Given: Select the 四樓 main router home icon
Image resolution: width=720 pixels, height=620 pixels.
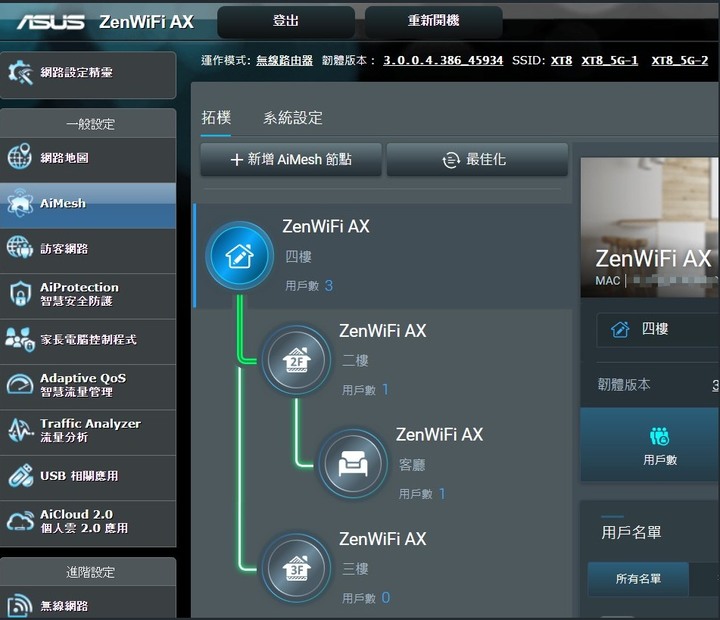Looking at the screenshot, I should tap(239, 255).
